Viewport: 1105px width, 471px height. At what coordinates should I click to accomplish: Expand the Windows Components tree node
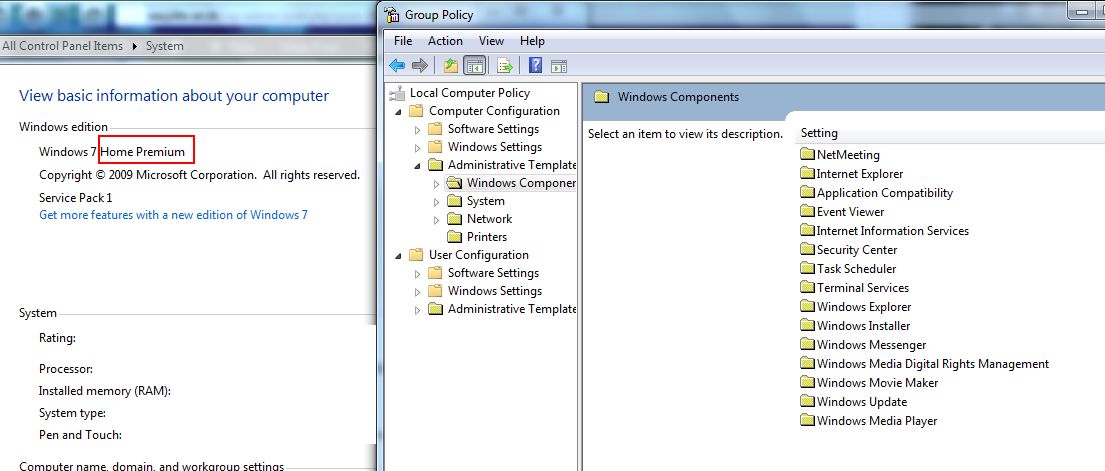[436, 184]
